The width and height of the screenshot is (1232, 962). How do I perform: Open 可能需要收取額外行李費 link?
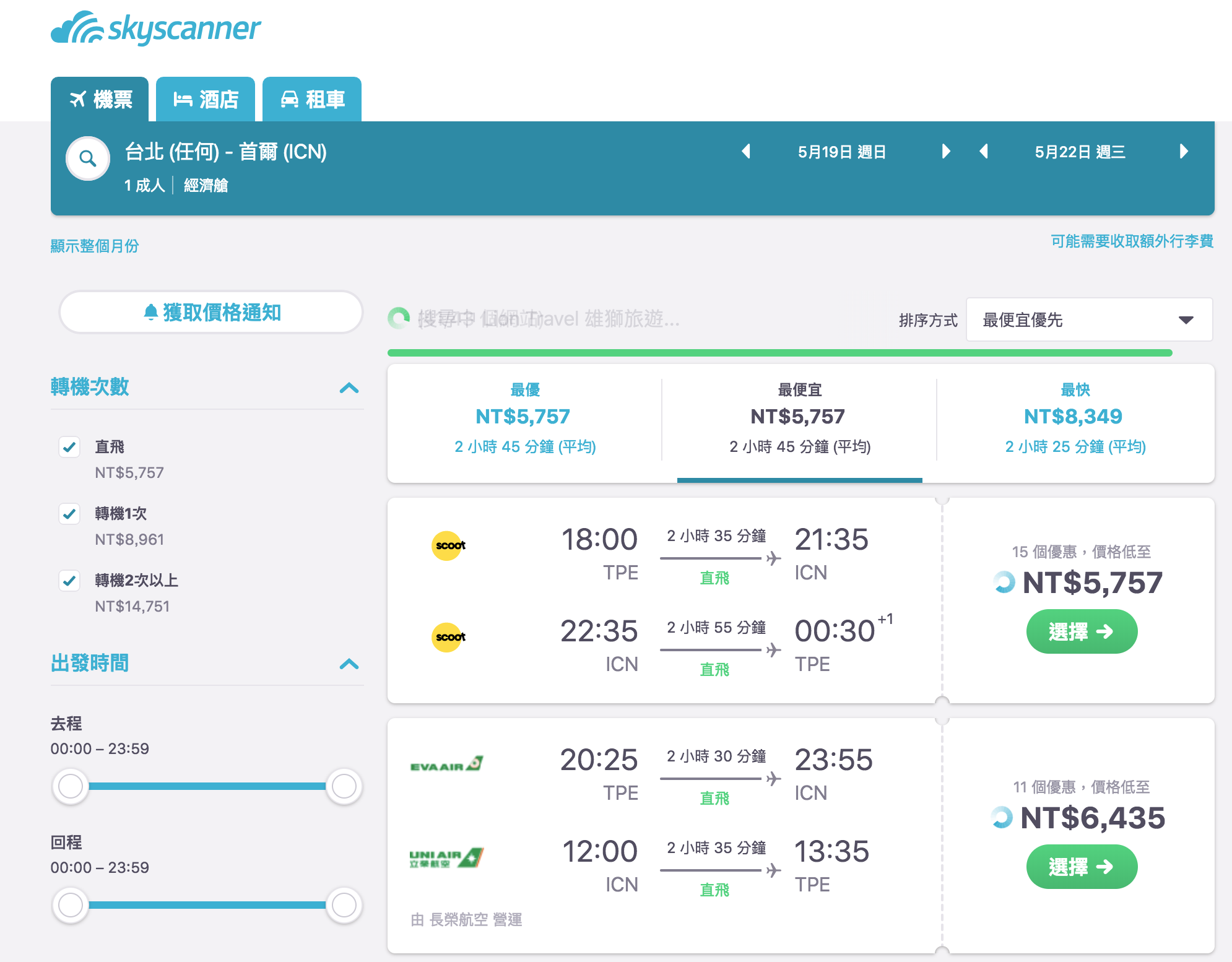[x=1132, y=241]
